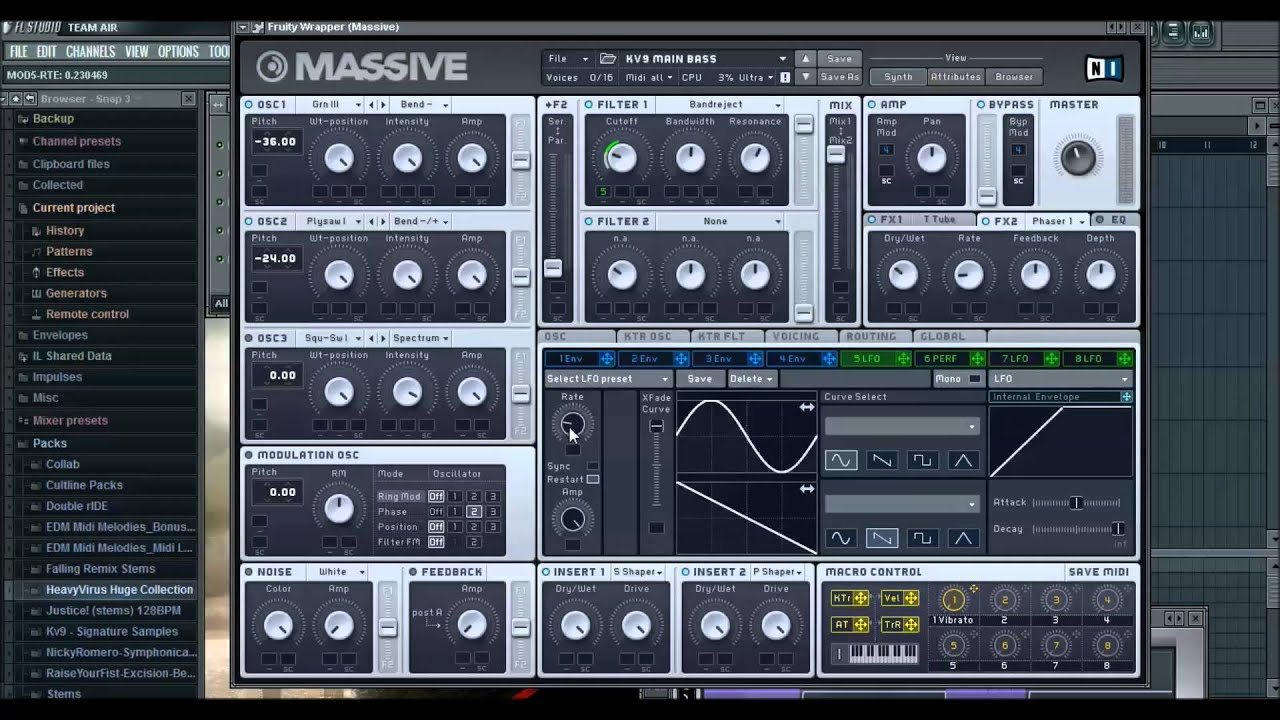
Task: Load next preset with down arrow
Action: coord(805,77)
